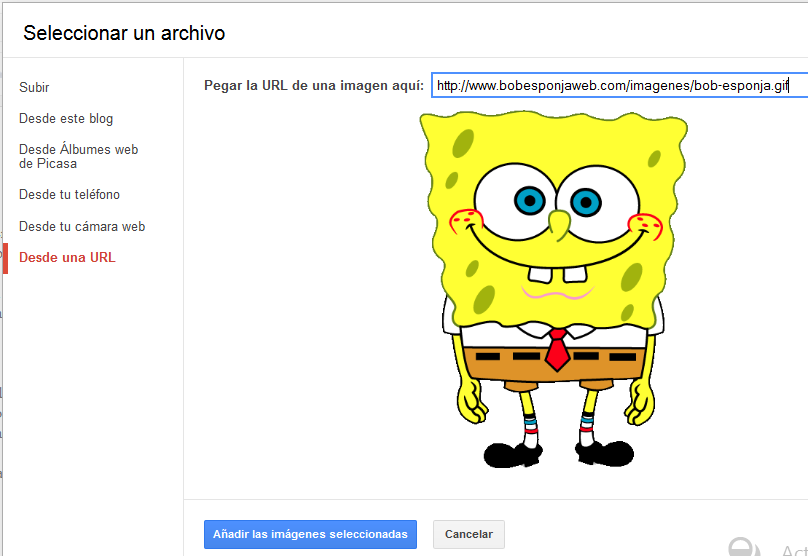Click the 'Pegar la URL de una imagen aquí' label
808x556 pixels.
pos(314,86)
